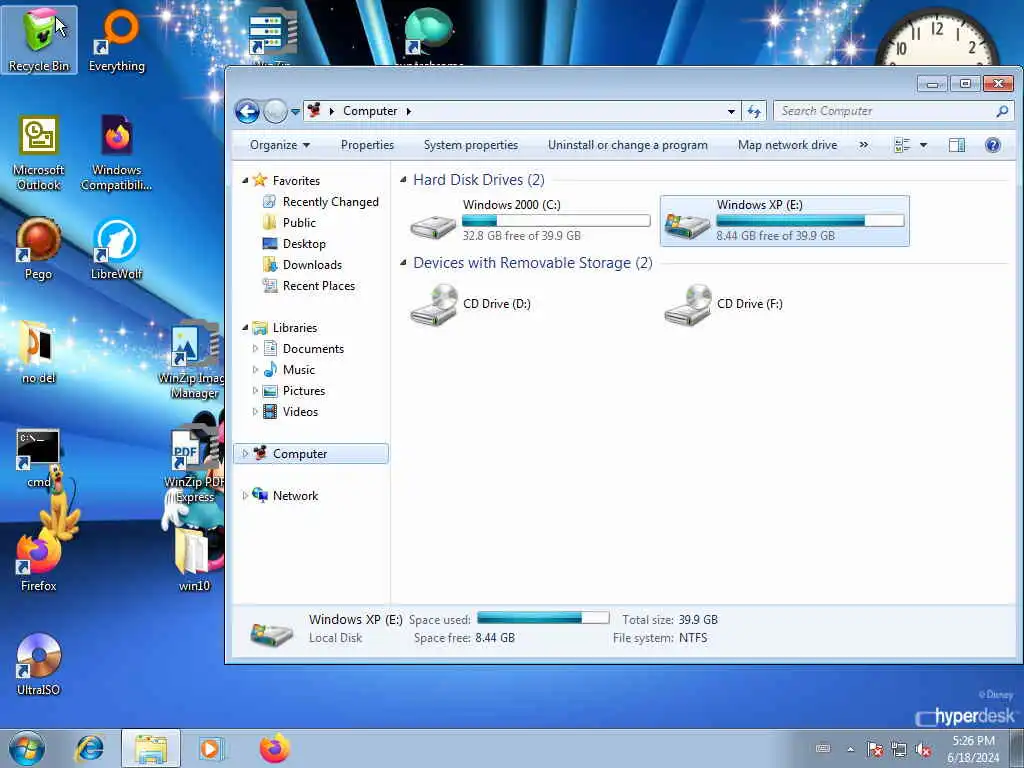Select Public in Favorites
The image size is (1024, 768).
click(x=289, y=223)
